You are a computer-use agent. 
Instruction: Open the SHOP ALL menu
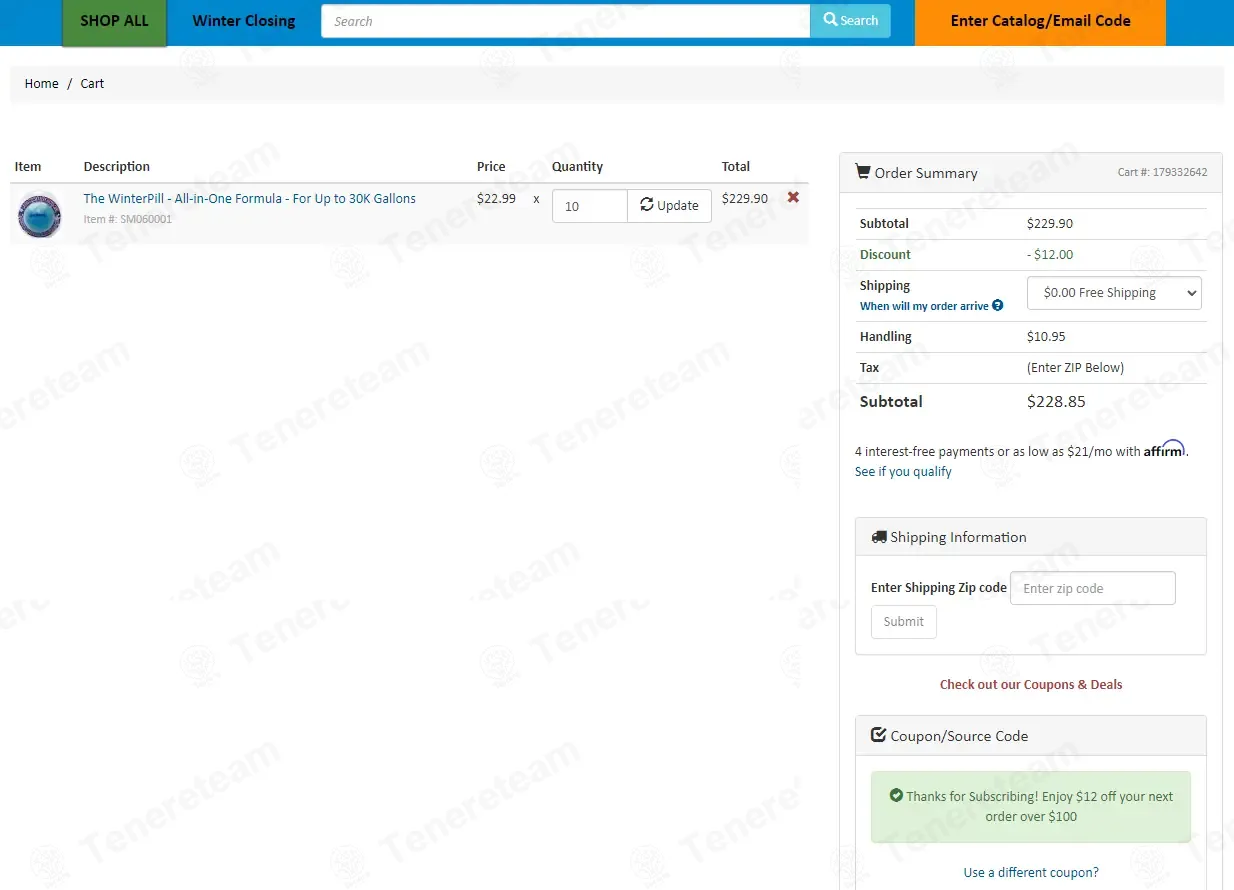click(x=114, y=21)
